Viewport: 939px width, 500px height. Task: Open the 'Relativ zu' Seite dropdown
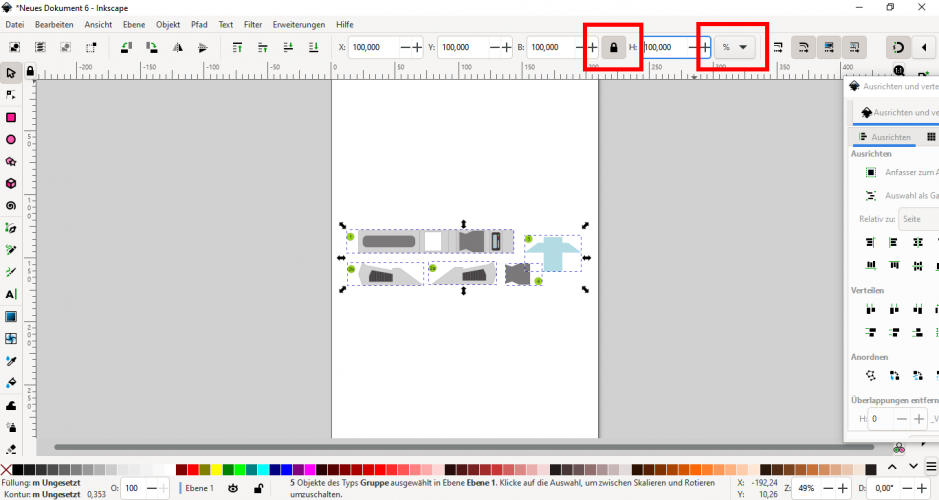(x=919, y=219)
